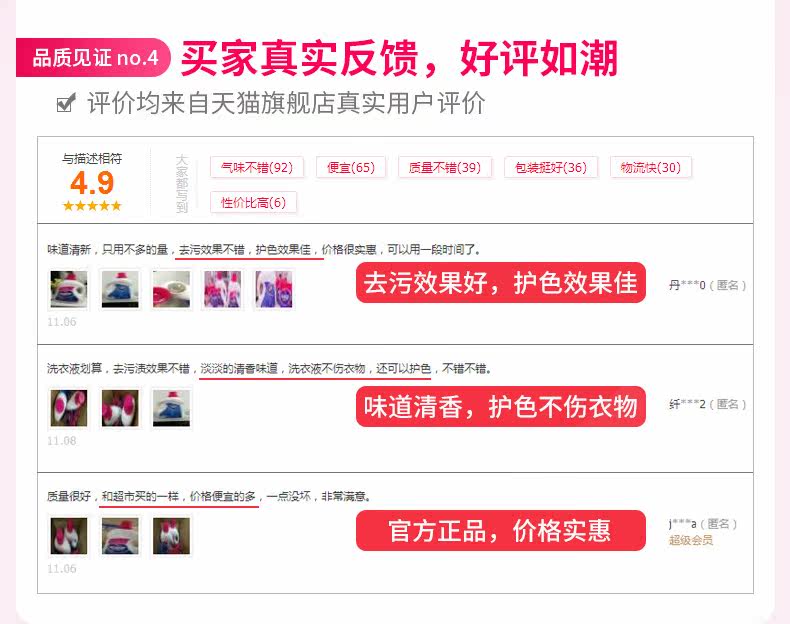Click the 气味不错(92) review tag

coord(257,167)
